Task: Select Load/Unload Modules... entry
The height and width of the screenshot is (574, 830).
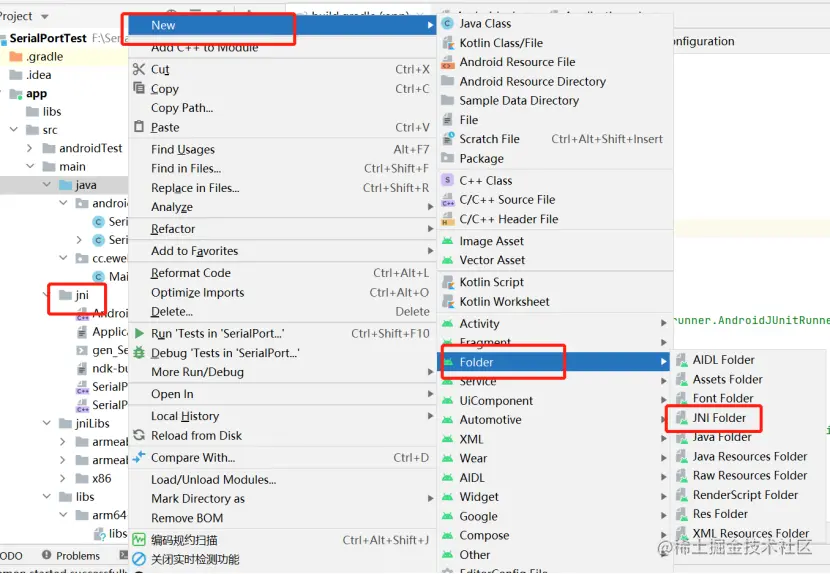Action: click(282, 479)
